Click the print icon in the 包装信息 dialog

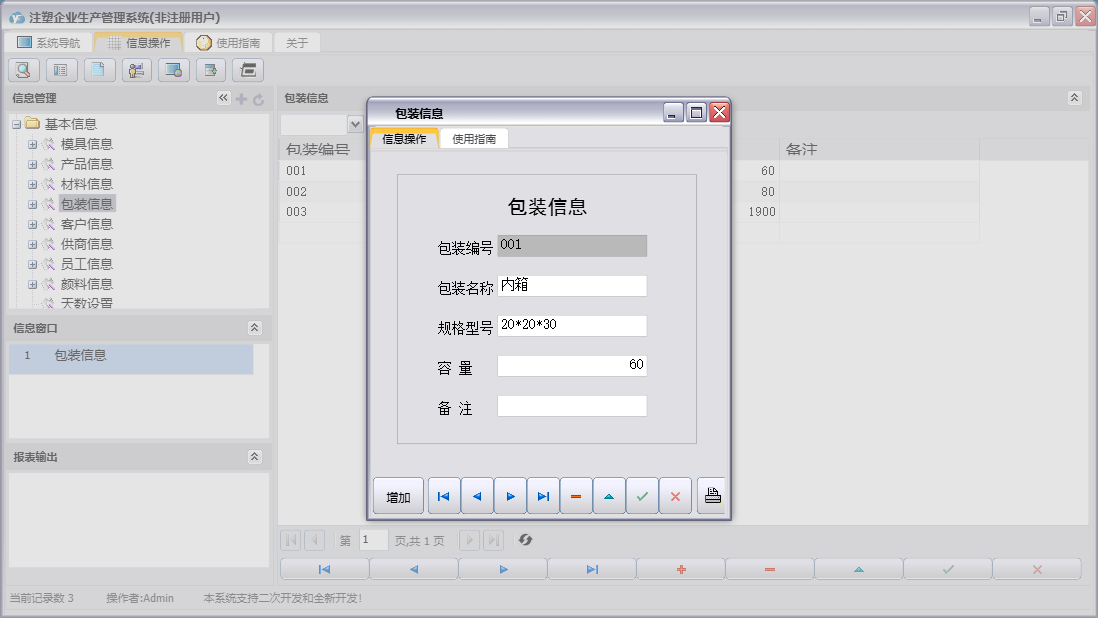(x=712, y=496)
